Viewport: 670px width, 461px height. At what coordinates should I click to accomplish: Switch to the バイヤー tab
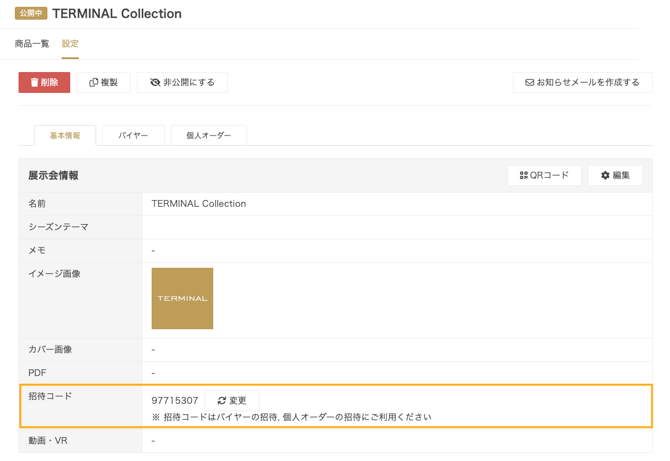click(x=133, y=135)
